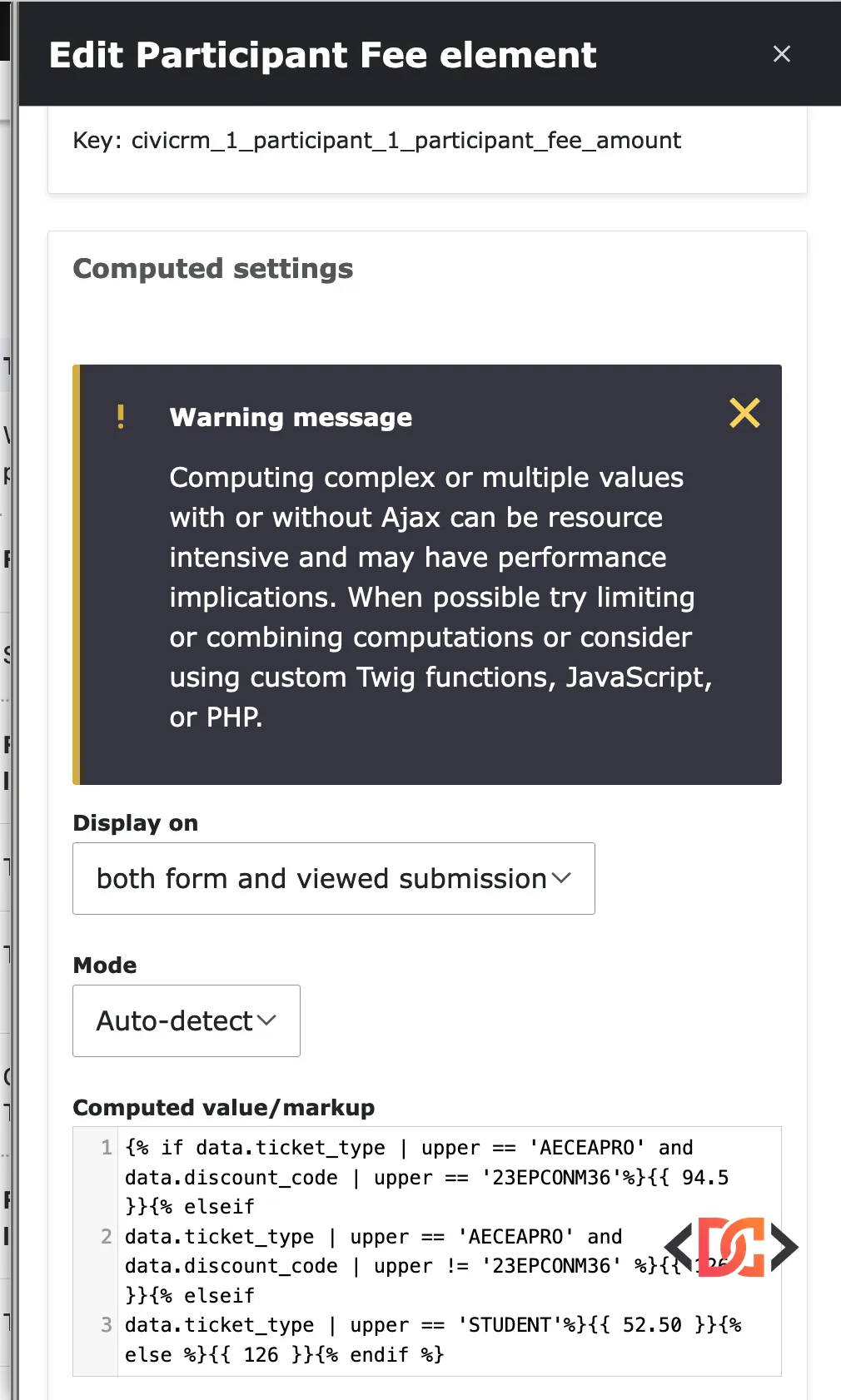This screenshot has height=1400, width=841.
Task: Click the X to close Edit Participant Fee dialog
Action: [x=782, y=54]
